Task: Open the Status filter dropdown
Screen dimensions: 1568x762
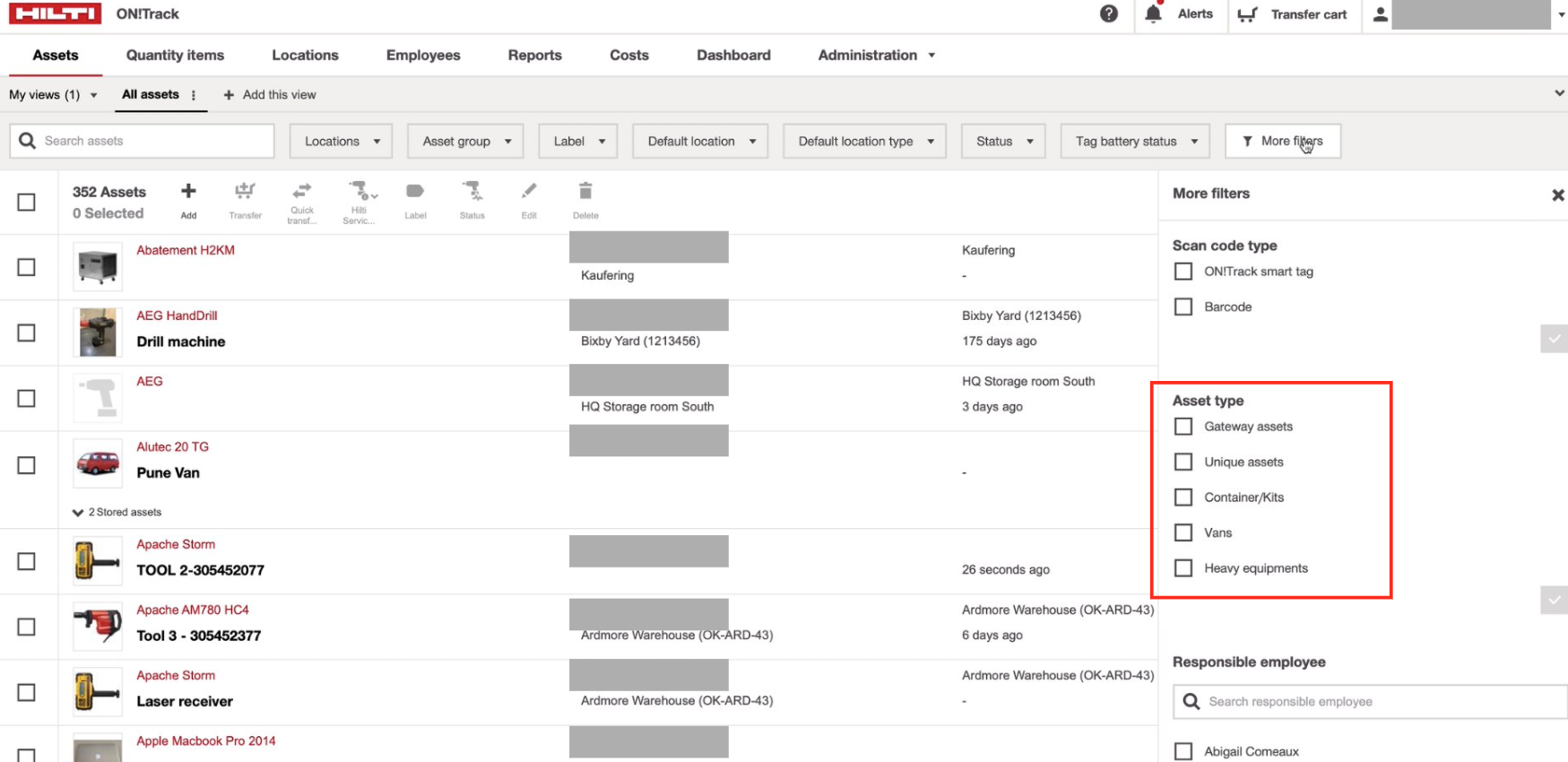Action: click(1003, 141)
